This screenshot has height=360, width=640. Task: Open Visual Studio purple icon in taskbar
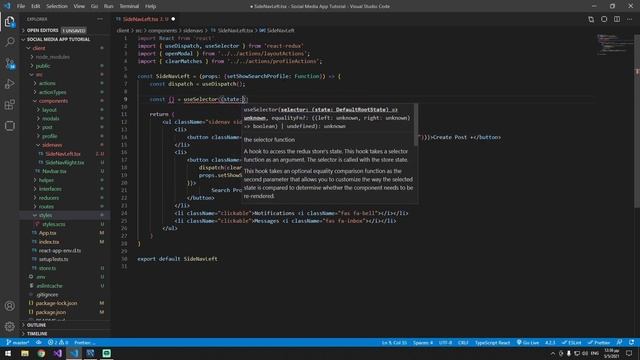(58, 353)
